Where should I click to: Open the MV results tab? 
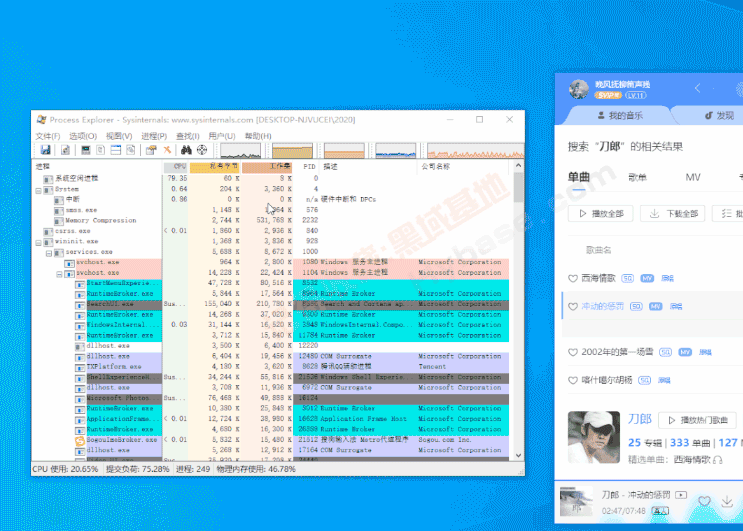pyautogui.click(x=693, y=178)
